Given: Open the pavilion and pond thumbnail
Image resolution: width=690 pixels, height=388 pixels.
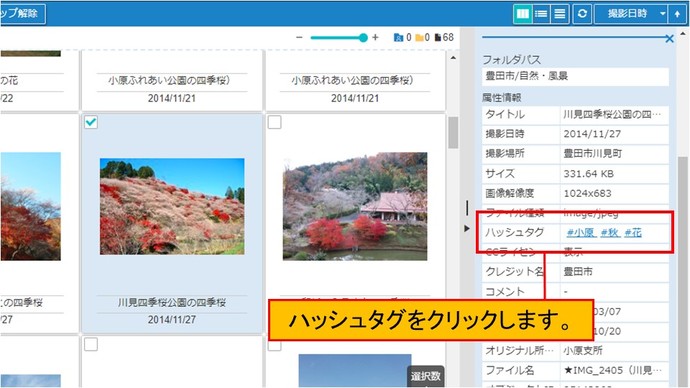Looking at the screenshot, I should 355,206.
